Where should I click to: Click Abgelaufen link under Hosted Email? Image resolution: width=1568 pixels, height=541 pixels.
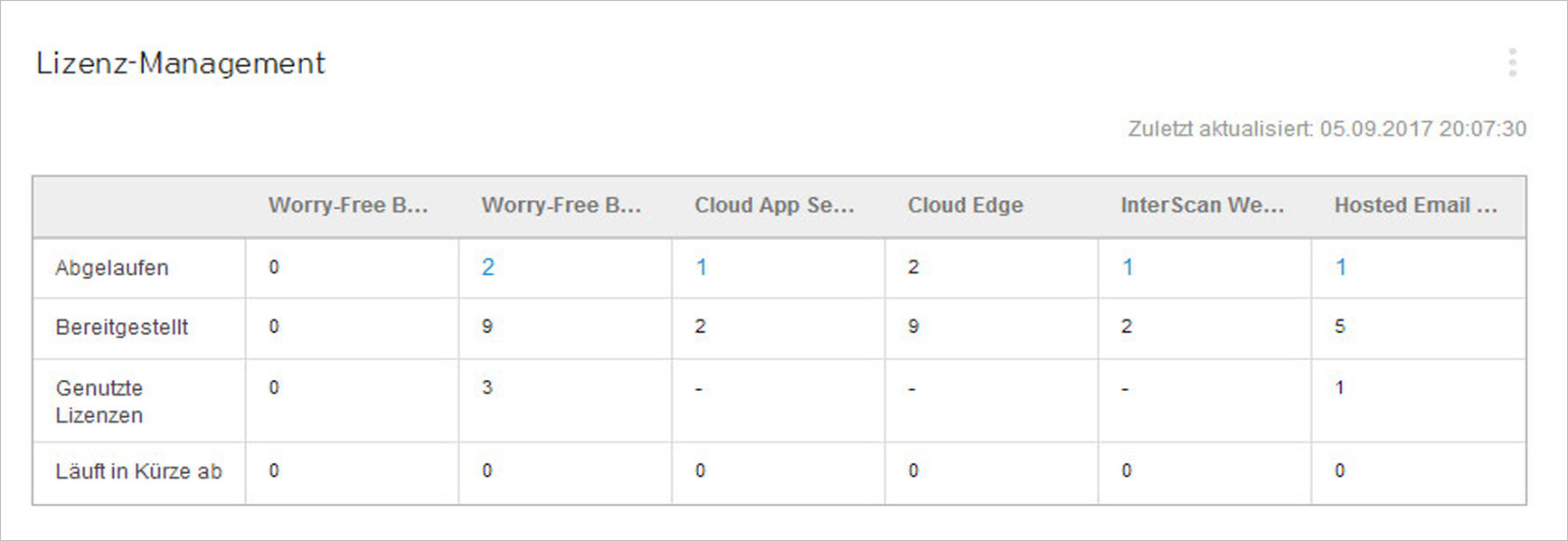(1341, 267)
